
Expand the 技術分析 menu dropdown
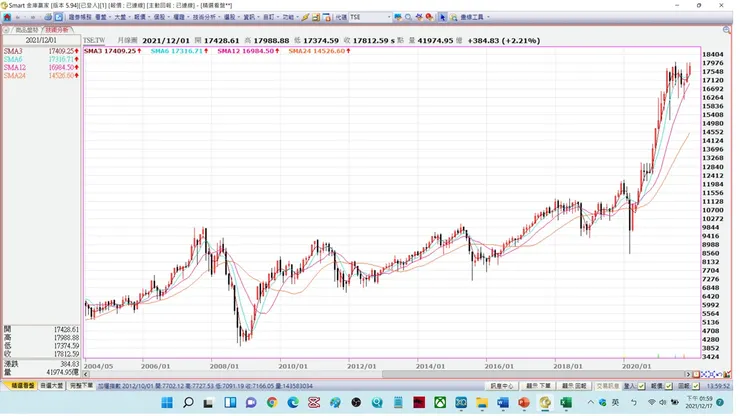click(x=219, y=17)
